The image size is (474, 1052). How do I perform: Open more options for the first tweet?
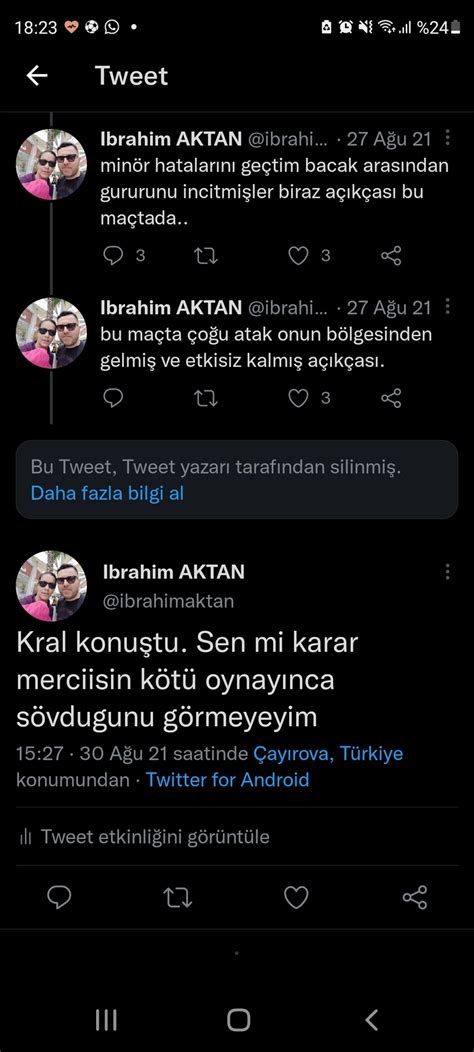click(x=447, y=139)
